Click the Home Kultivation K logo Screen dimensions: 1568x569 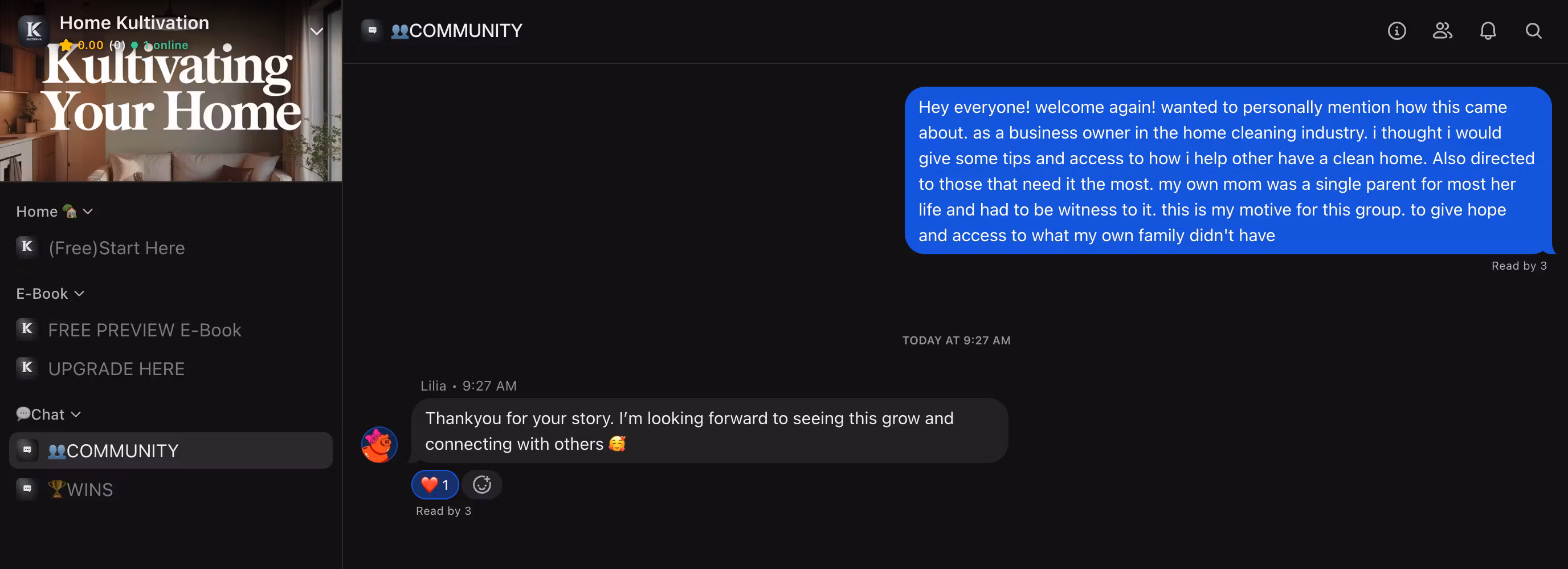tap(34, 30)
